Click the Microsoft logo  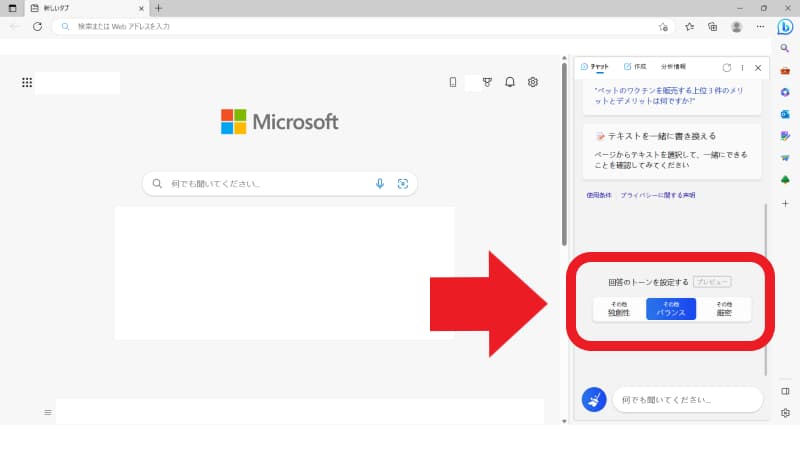(280, 121)
